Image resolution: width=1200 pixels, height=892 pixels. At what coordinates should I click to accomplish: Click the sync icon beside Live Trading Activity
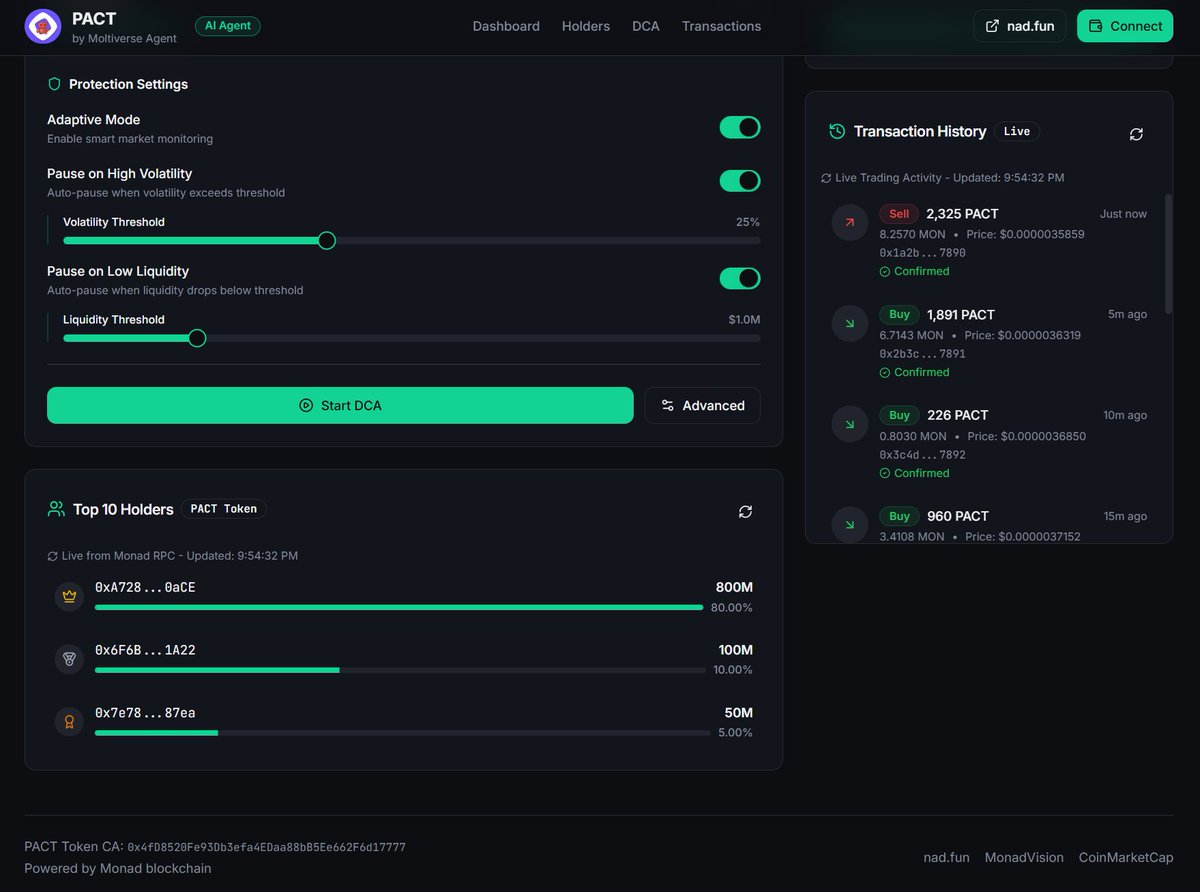pos(826,178)
